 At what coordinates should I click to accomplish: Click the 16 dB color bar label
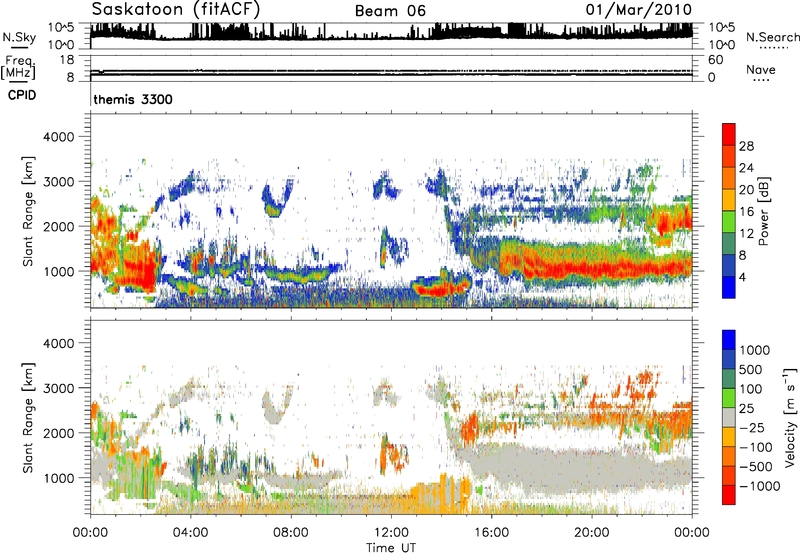(746, 212)
